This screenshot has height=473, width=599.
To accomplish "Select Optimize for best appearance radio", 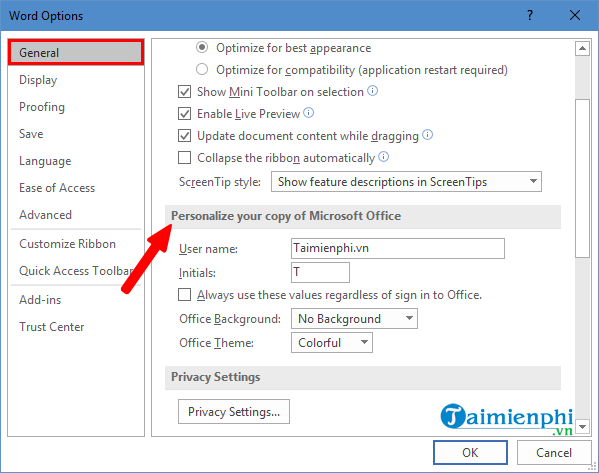I will 202,47.
